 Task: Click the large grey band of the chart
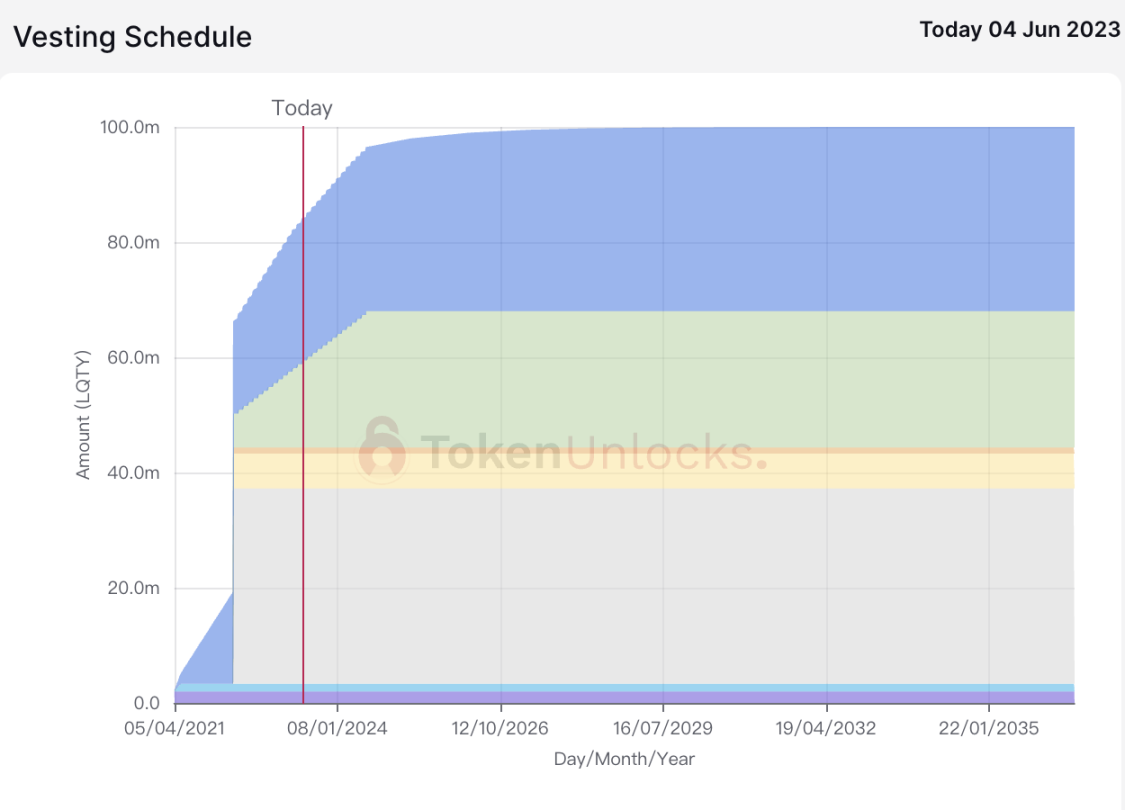653,585
